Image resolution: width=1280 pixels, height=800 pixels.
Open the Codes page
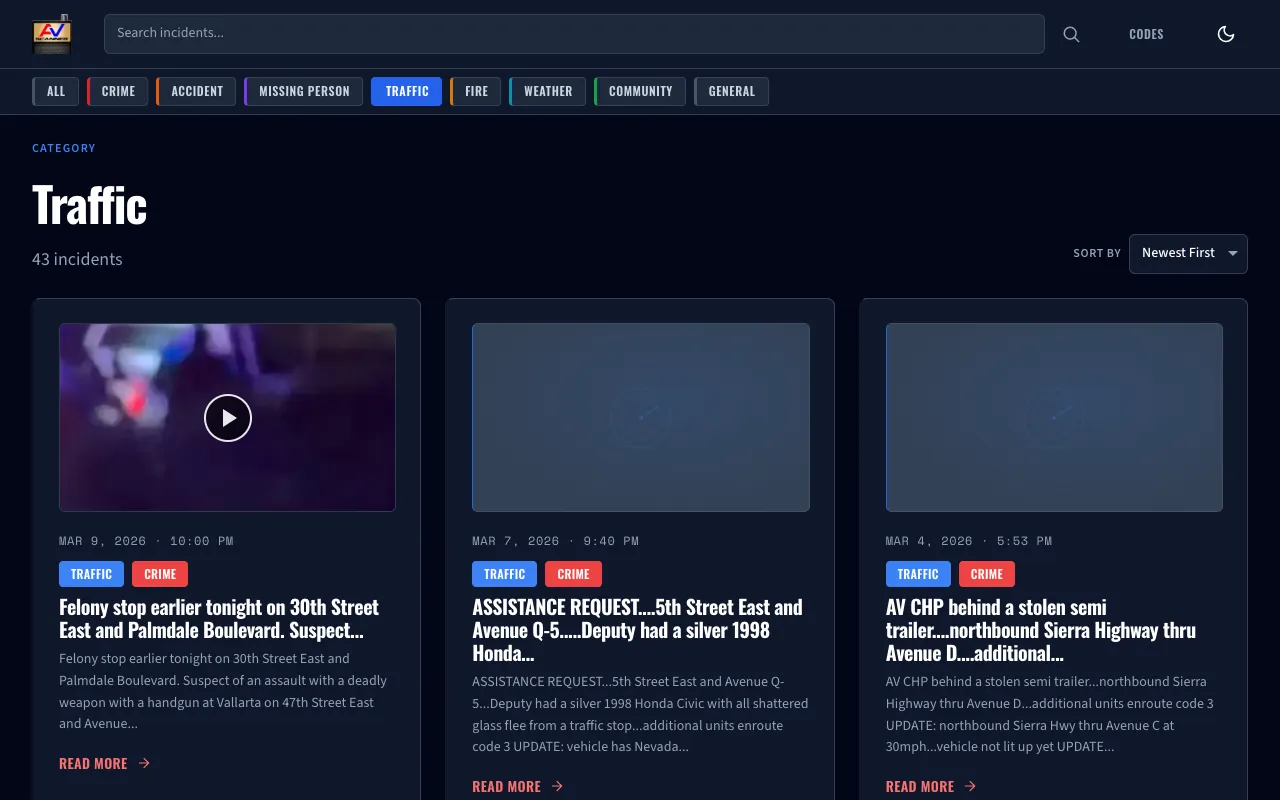pos(1146,34)
